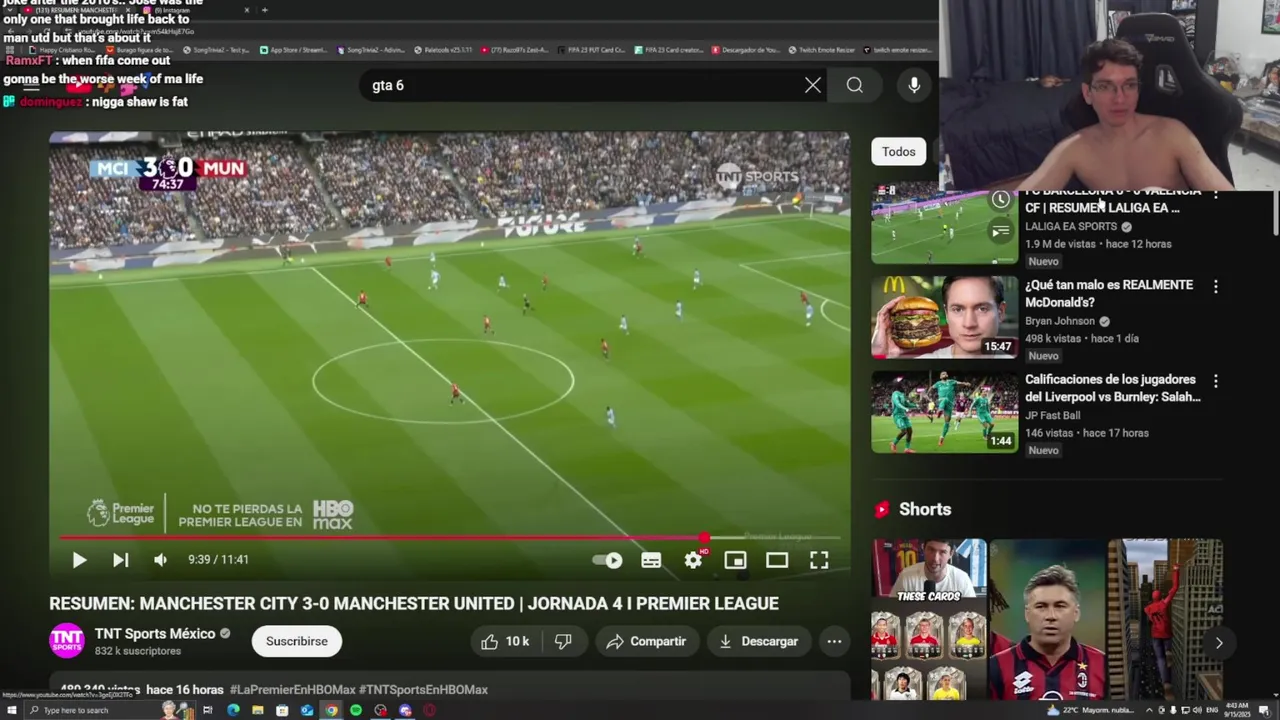The height and width of the screenshot is (720, 1280).
Task: Open Bryan Johnson channel link
Action: (x=1060, y=321)
